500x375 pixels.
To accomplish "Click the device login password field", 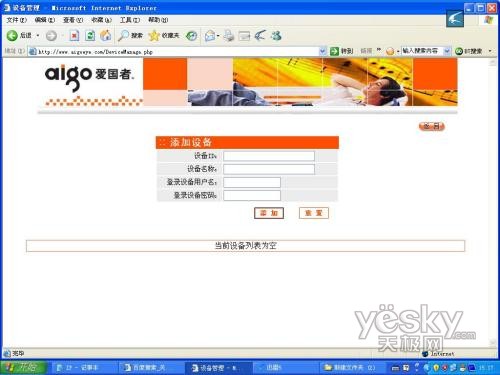I will click(x=252, y=195).
